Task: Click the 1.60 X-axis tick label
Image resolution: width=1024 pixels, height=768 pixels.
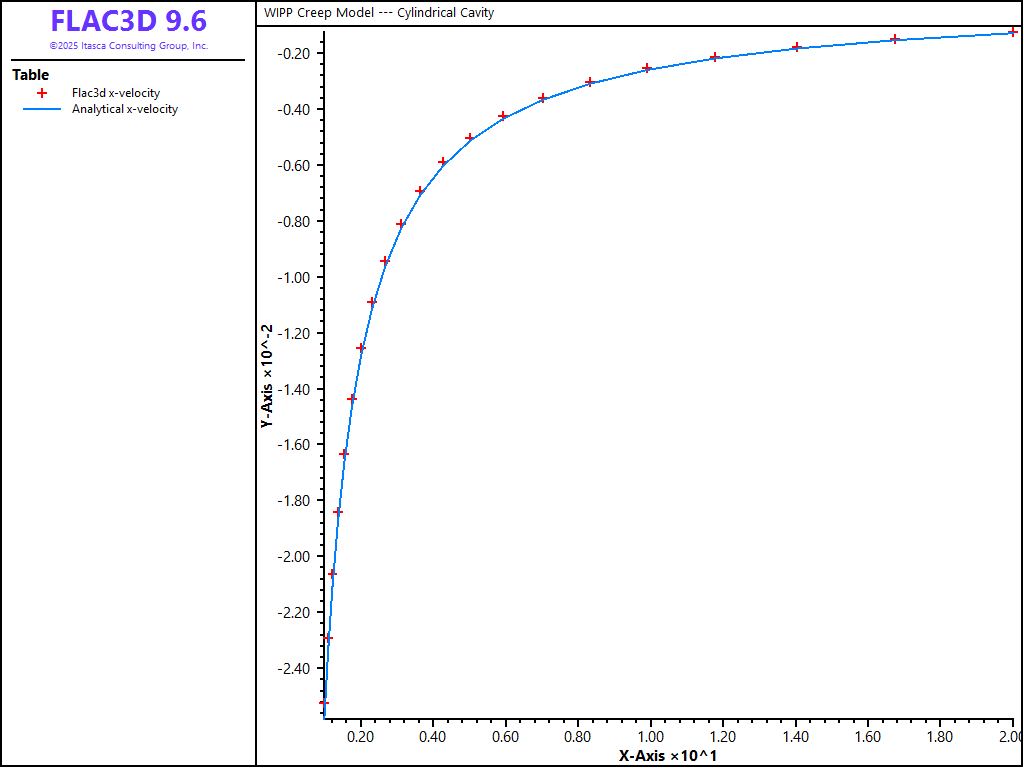Action: 868,737
